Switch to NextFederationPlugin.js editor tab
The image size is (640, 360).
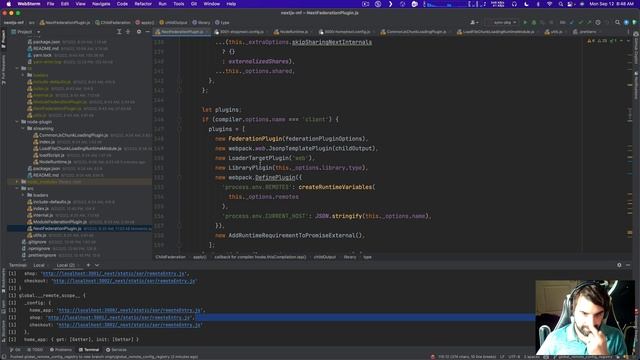click(x=182, y=31)
